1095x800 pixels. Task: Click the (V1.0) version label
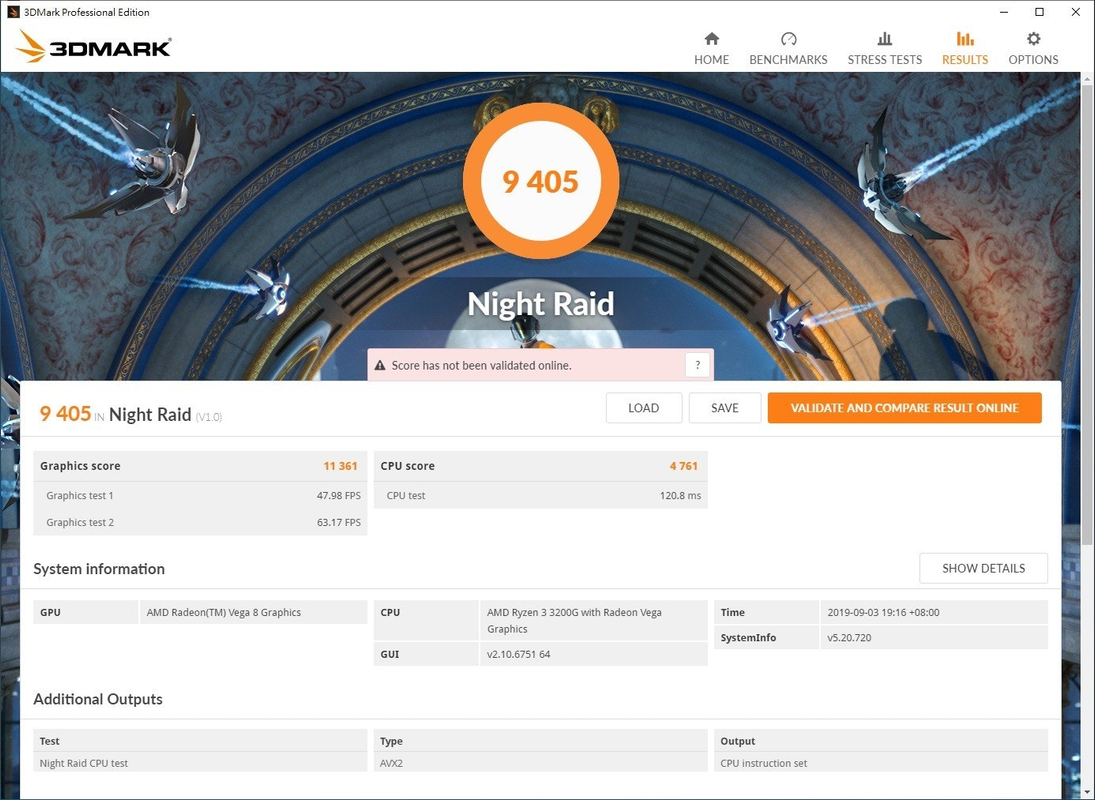tap(209, 417)
